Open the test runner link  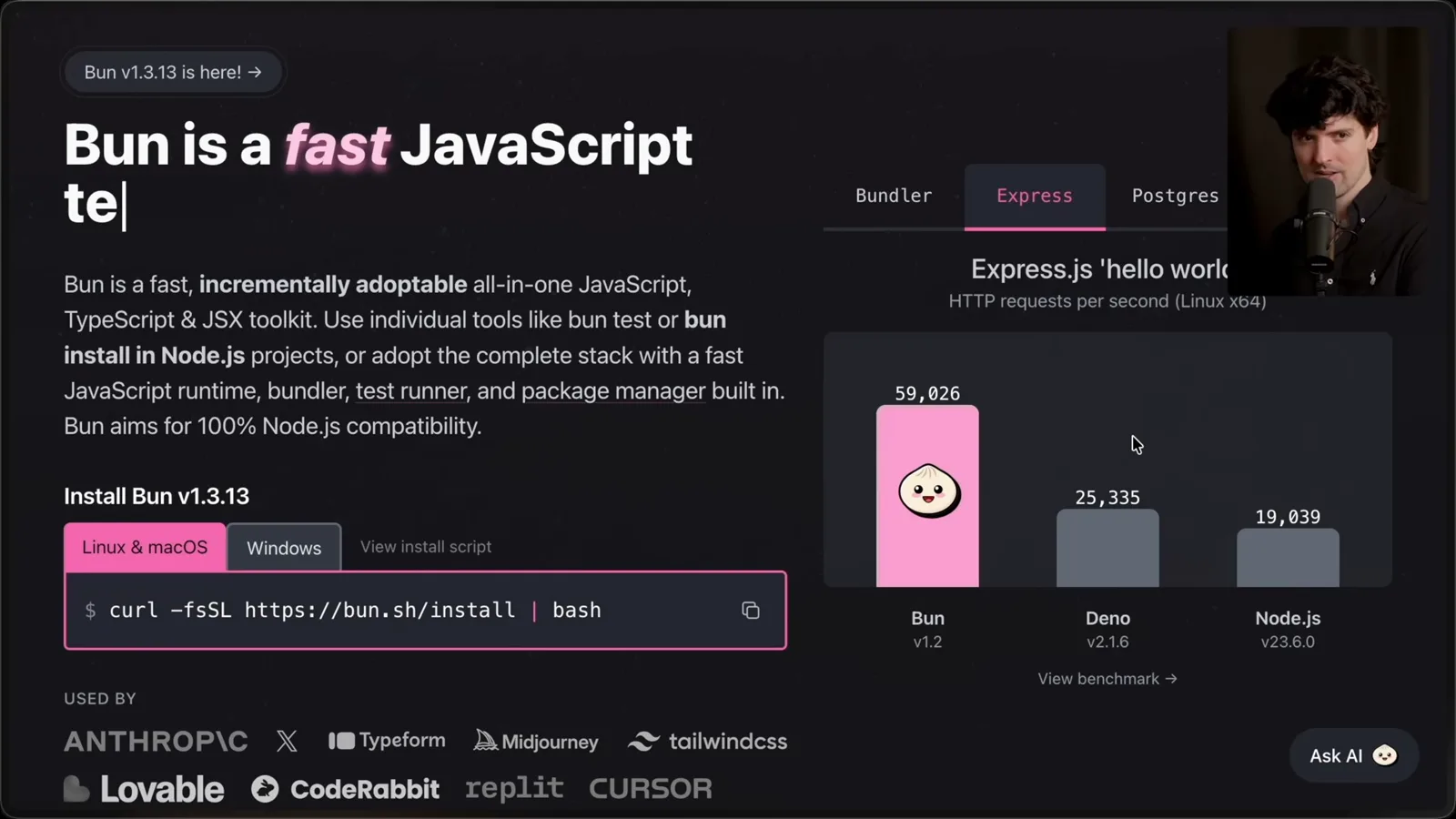(x=410, y=391)
